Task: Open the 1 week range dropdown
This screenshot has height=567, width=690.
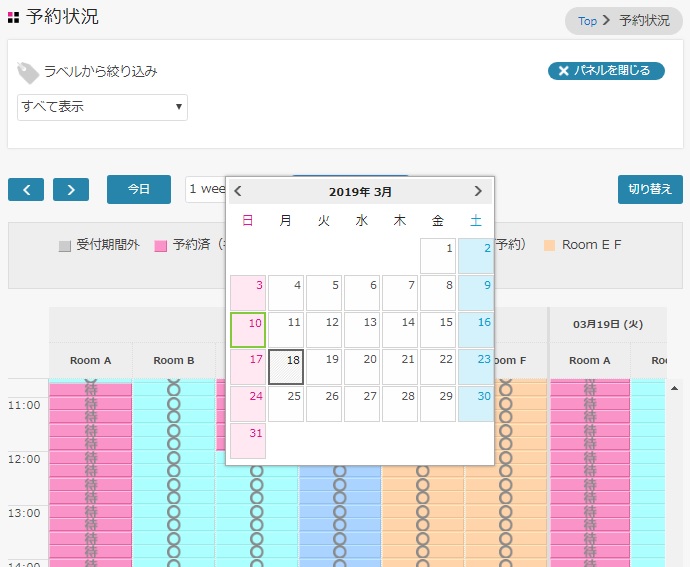Action: (206, 189)
